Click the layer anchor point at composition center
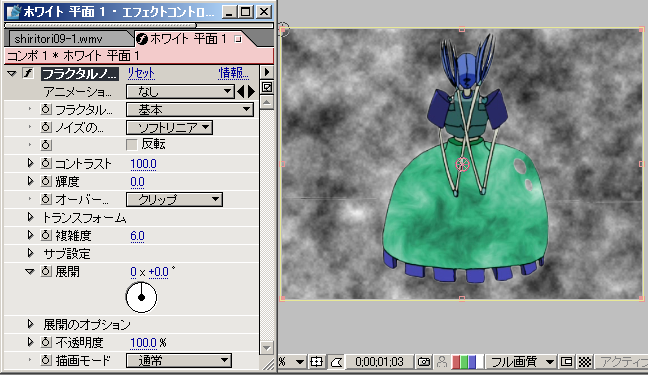Viewport: 648px width, 375px height. click(462, 164)
